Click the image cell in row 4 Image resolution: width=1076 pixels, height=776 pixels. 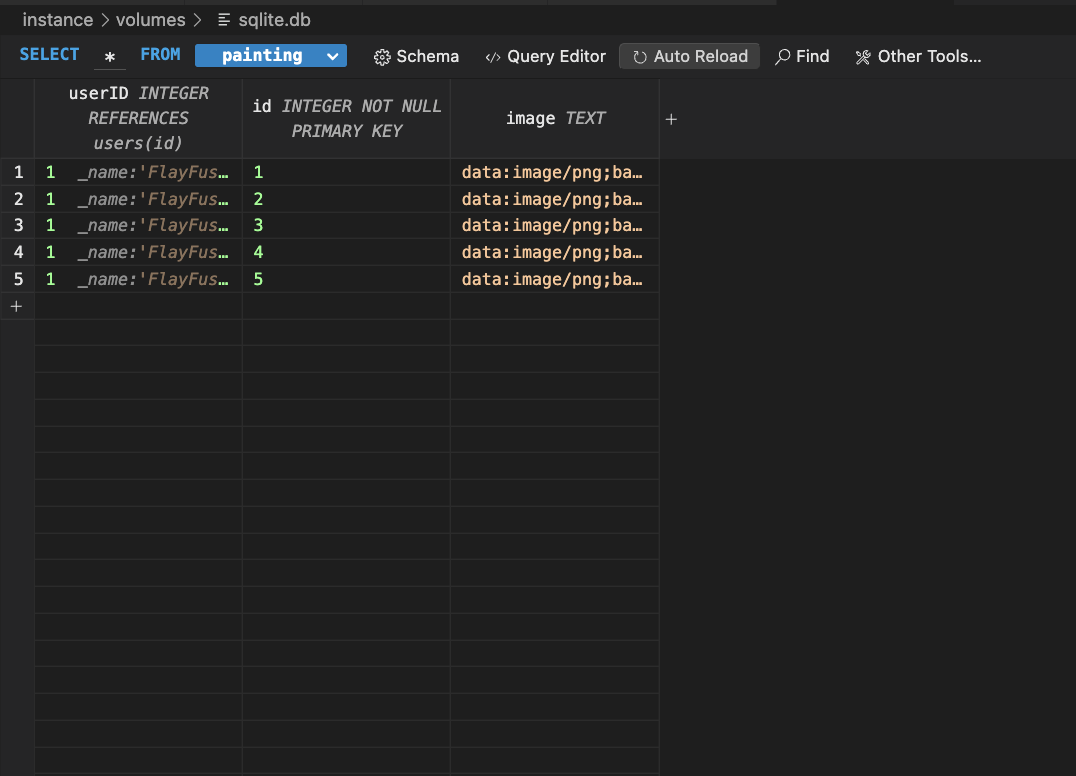[554, 252]
